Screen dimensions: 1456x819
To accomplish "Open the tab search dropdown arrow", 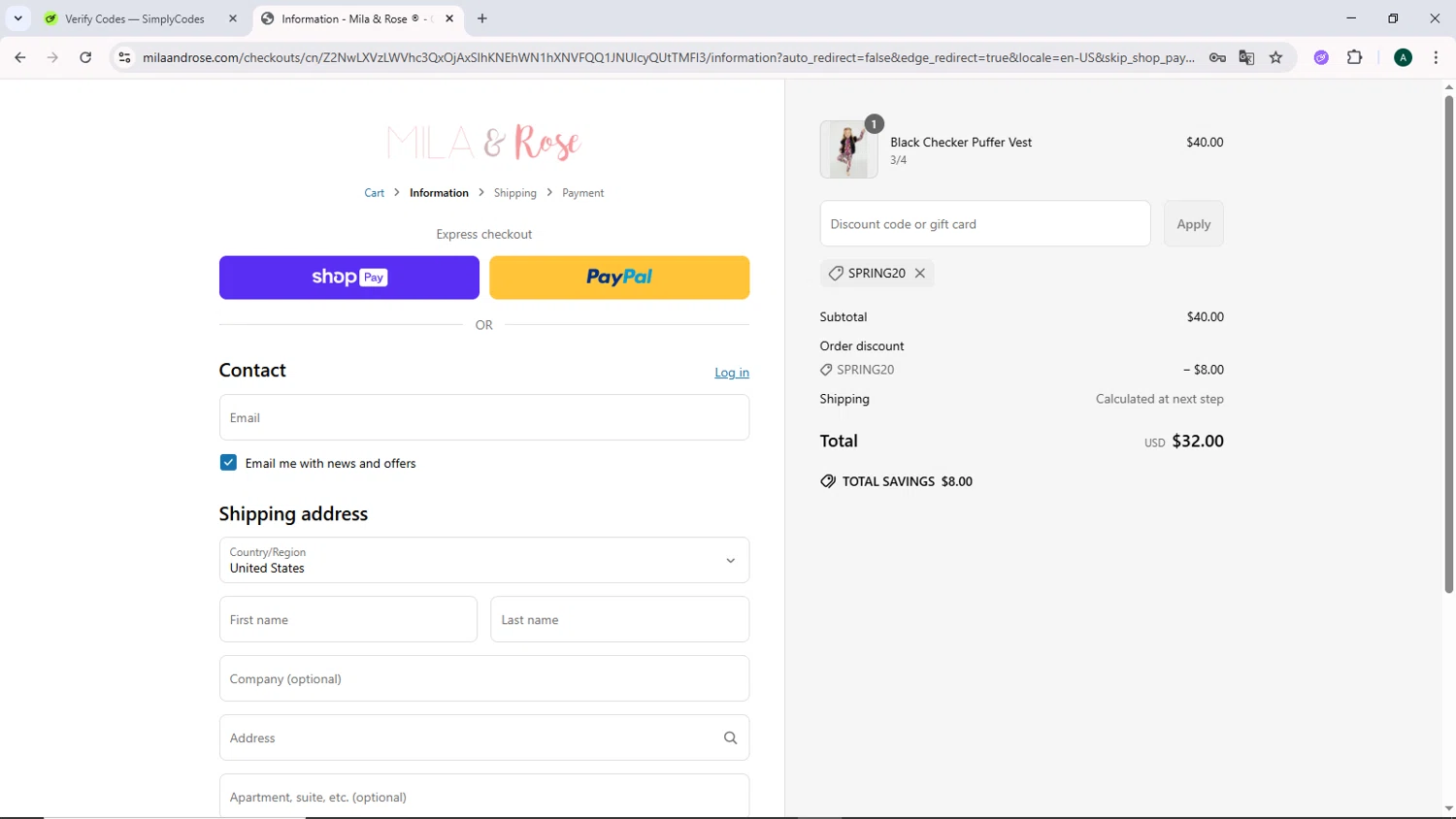I will 17,18.
